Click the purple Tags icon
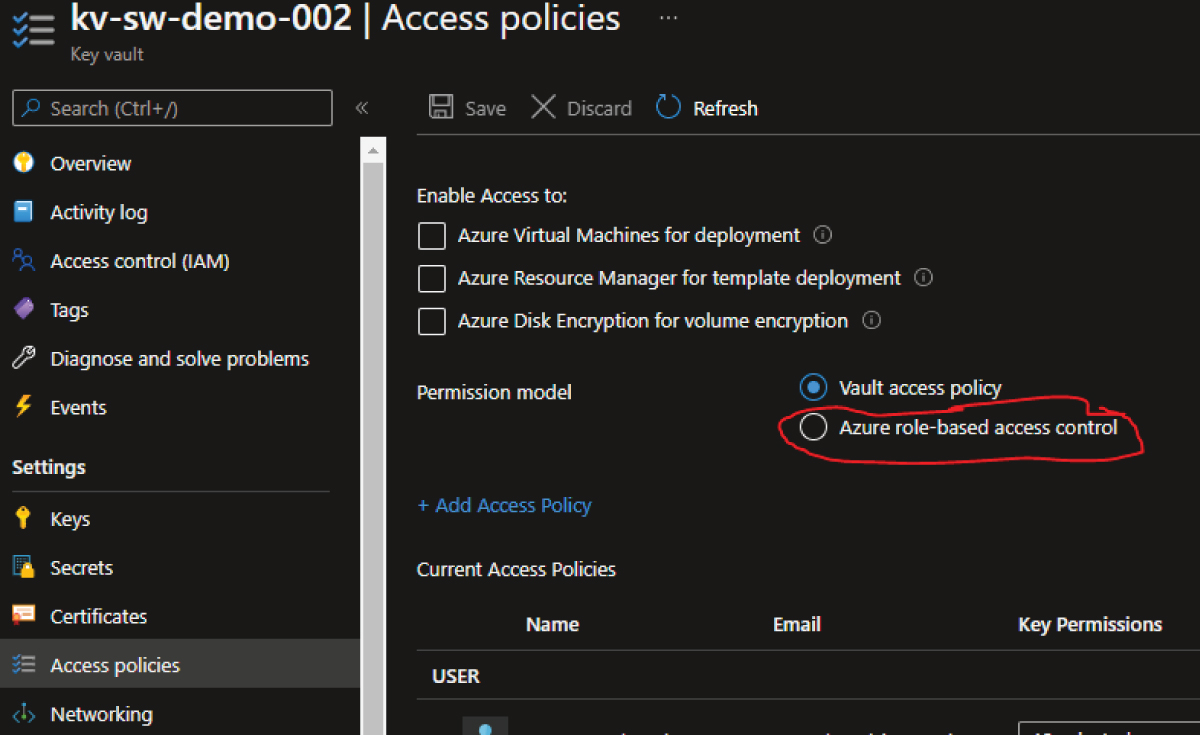Screen dimensions: 1200x735 click(23, 310)
